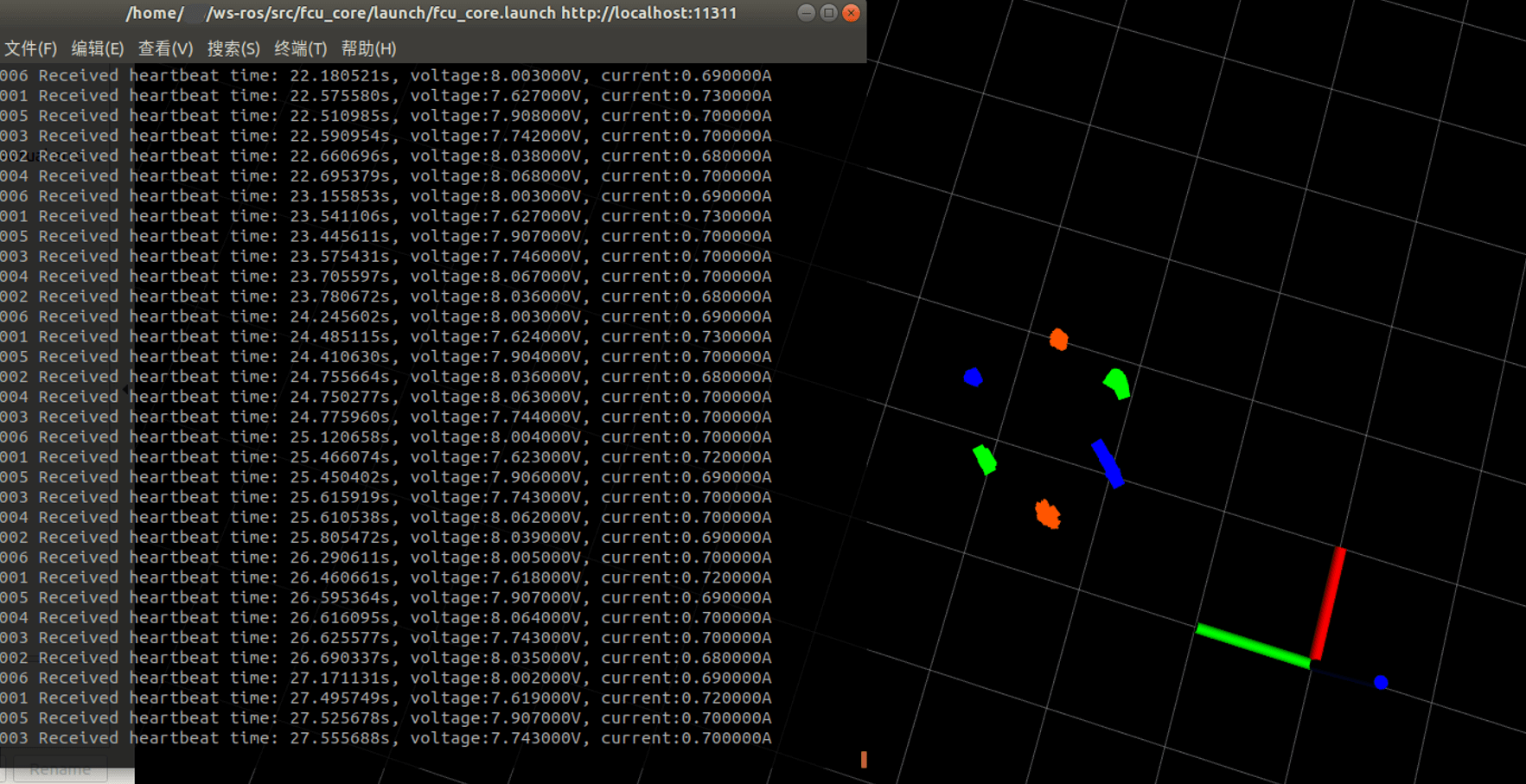Open the 文件(F) menu
This screenshot has width=1526, height=784.
point(30,48)
